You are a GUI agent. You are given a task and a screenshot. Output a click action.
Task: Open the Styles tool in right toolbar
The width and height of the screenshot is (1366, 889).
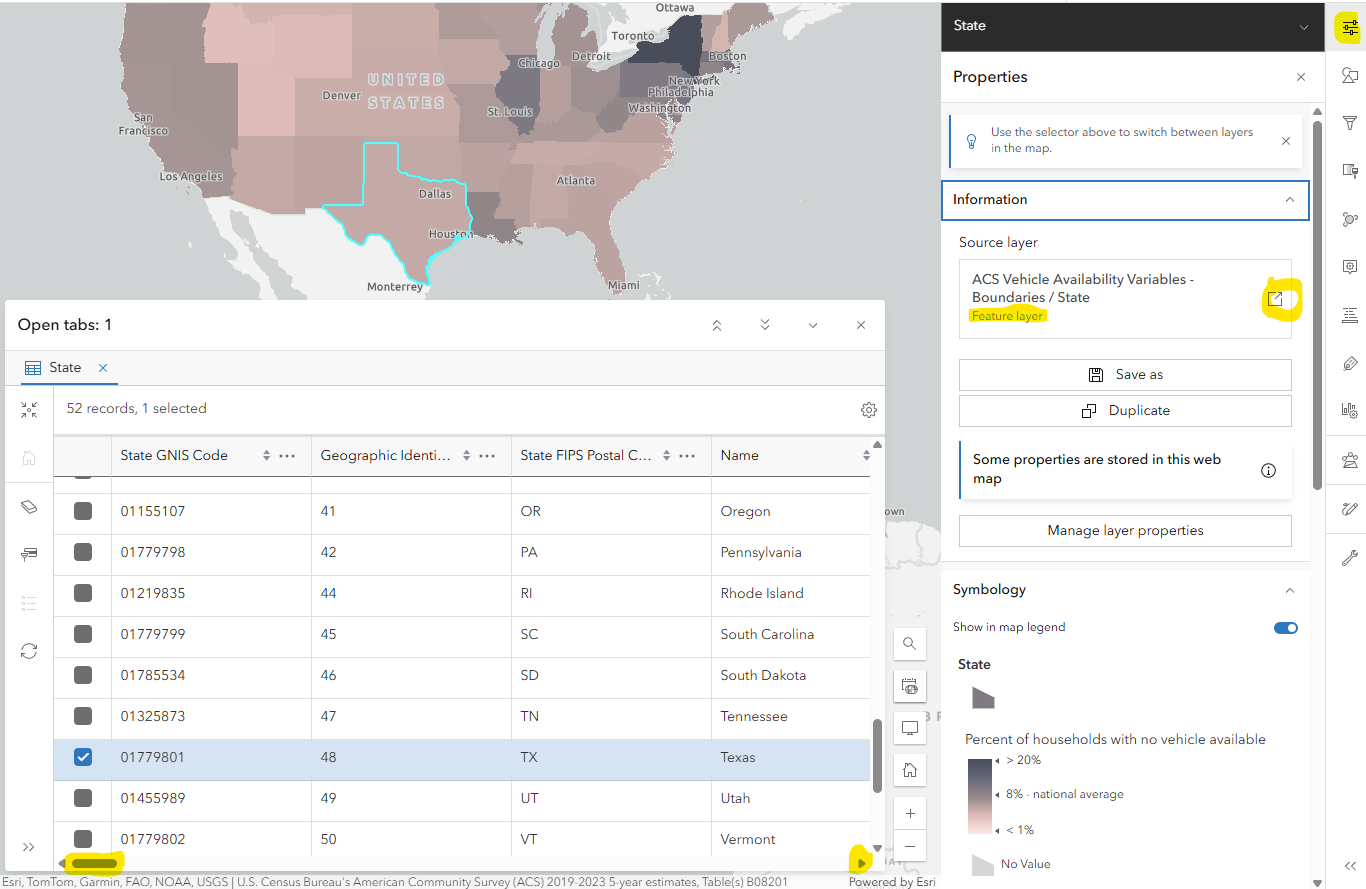1349,76
